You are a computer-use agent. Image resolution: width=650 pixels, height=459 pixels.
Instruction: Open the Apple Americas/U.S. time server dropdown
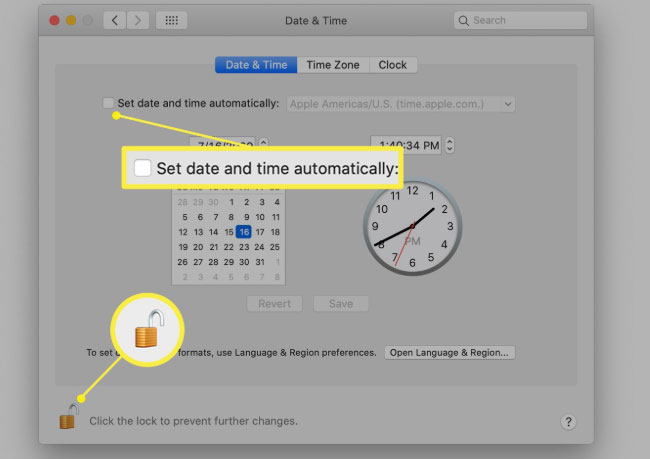tap(401, 104)
